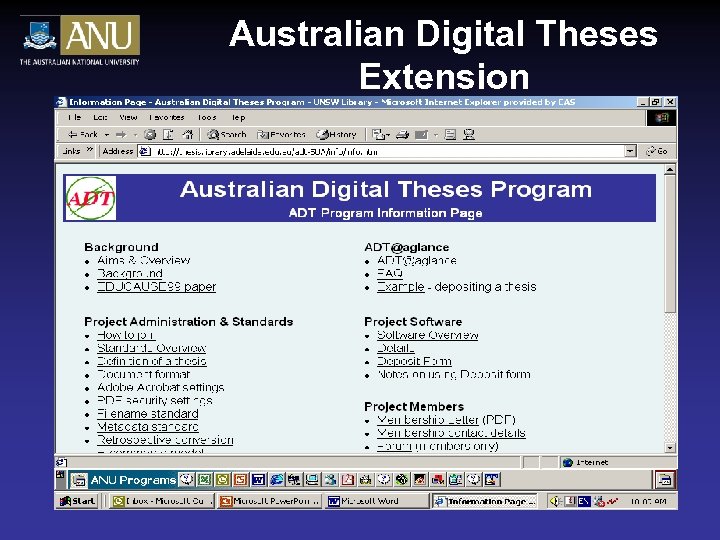This screenshot has height=540, width=720.
Task: Expand the Links bar chevron
Action: coord(90,150)
